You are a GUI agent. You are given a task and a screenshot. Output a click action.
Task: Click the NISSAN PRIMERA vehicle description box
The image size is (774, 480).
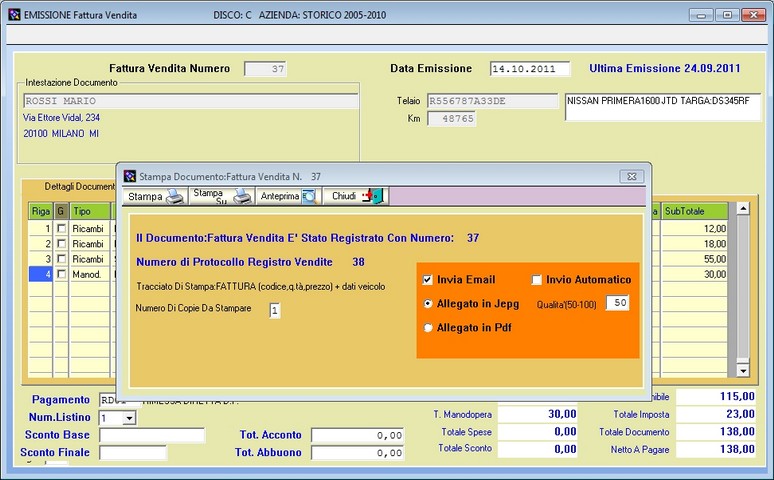point(662,107)
